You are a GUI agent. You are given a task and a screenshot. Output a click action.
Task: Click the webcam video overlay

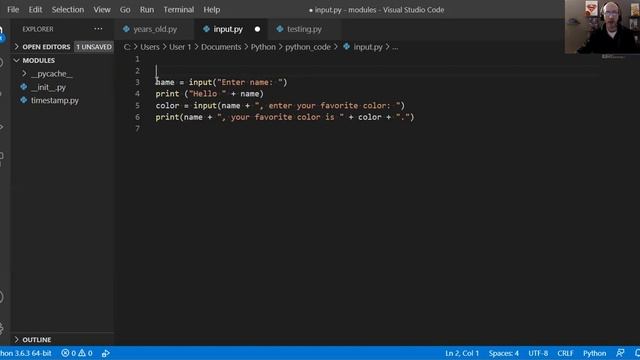[602, 27]
